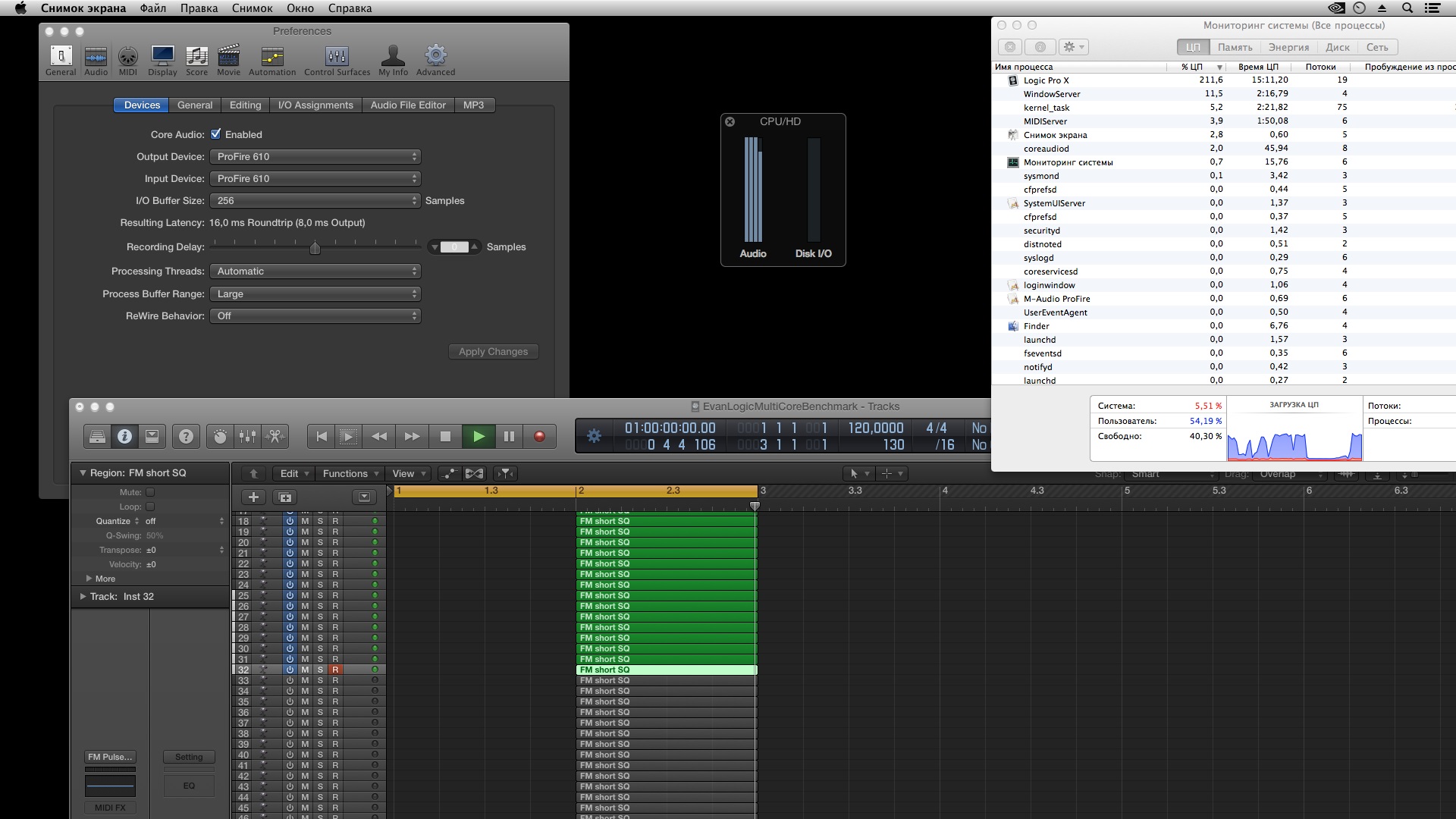Image resolution: width=1456 pixels, height=819 pixels.
Task: Open Processing Threads dropdown
Action: click(x=315, y=271)
